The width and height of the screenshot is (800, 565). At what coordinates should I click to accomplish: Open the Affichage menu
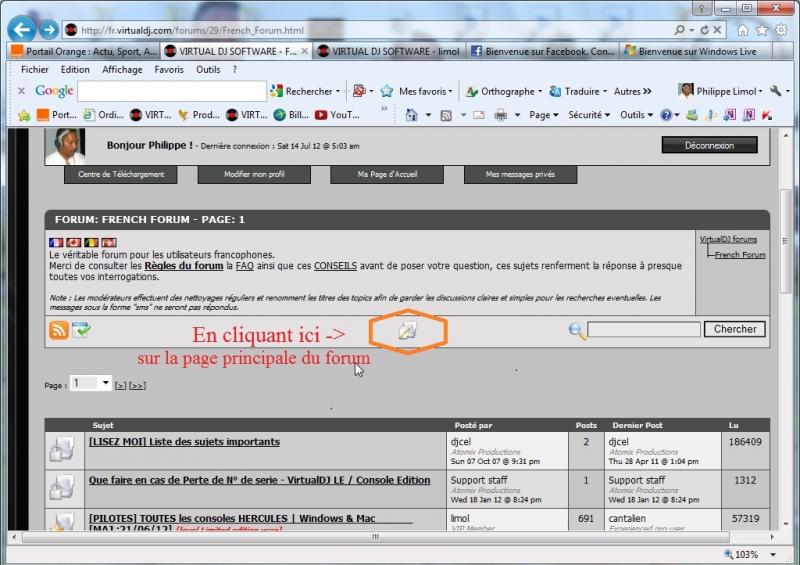[x=122, y=70]
